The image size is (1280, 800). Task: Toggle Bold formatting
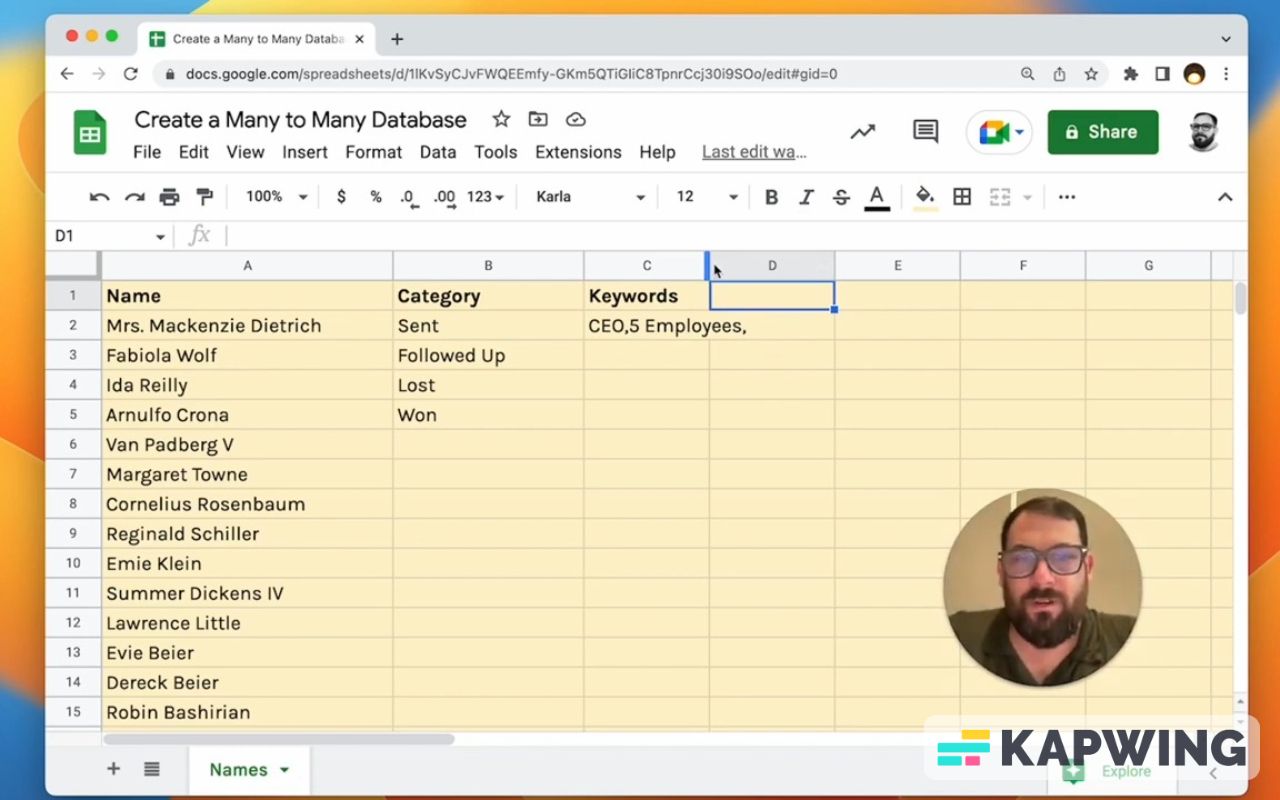click(771, 197)
